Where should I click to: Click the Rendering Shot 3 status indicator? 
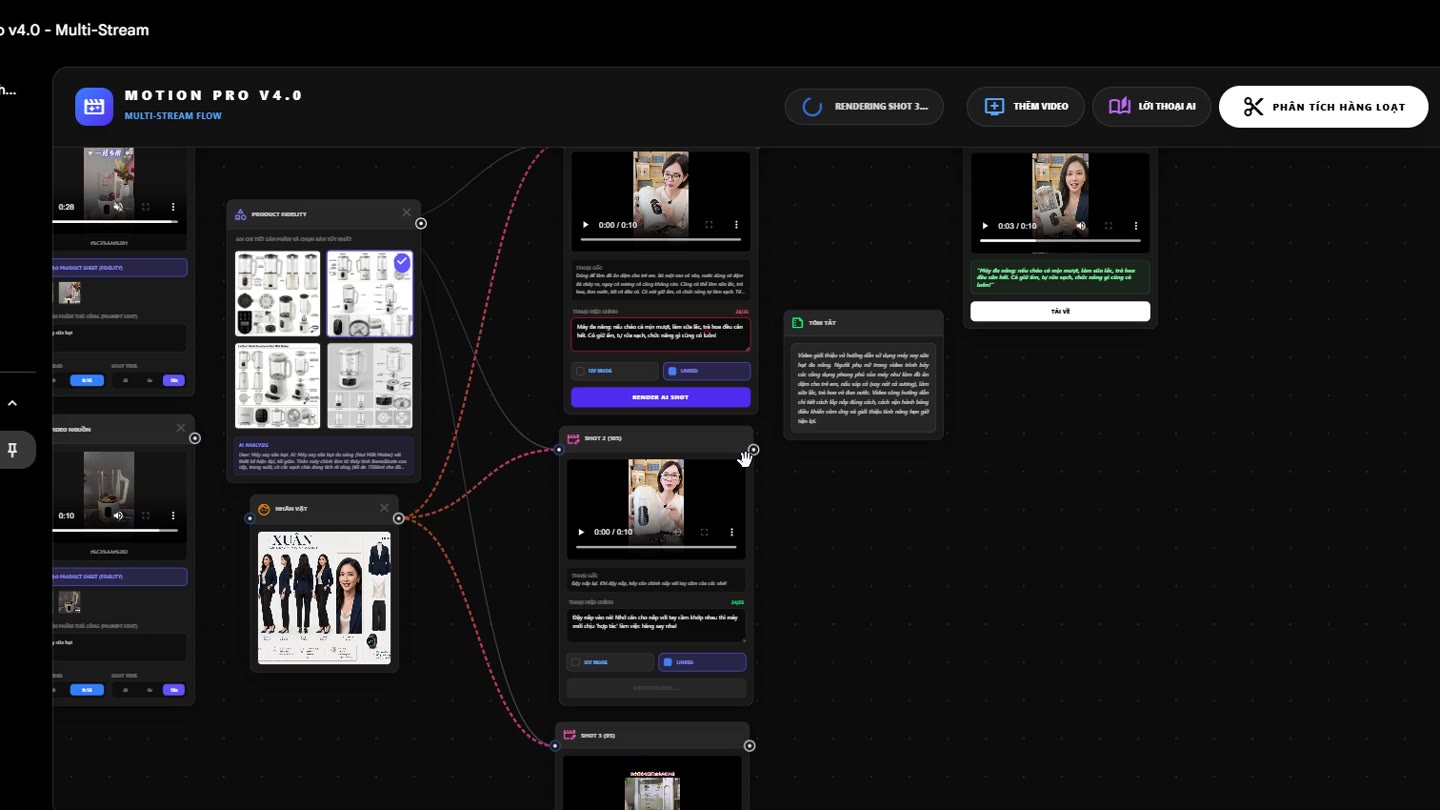[x=864, y=107]
